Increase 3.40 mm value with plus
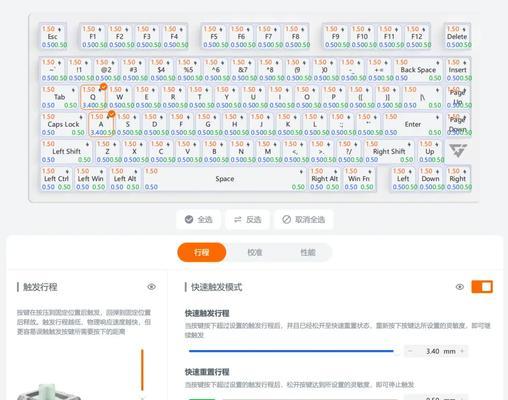The image size is (508, 400). click(x=462, y=351)
